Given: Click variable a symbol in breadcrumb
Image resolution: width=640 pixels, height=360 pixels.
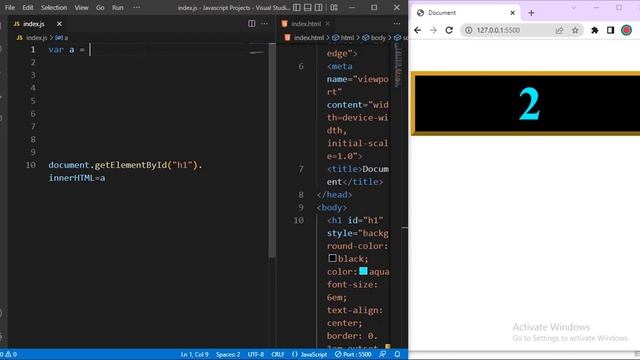Looking at the screenshot, I should click(x=61, y=38).
